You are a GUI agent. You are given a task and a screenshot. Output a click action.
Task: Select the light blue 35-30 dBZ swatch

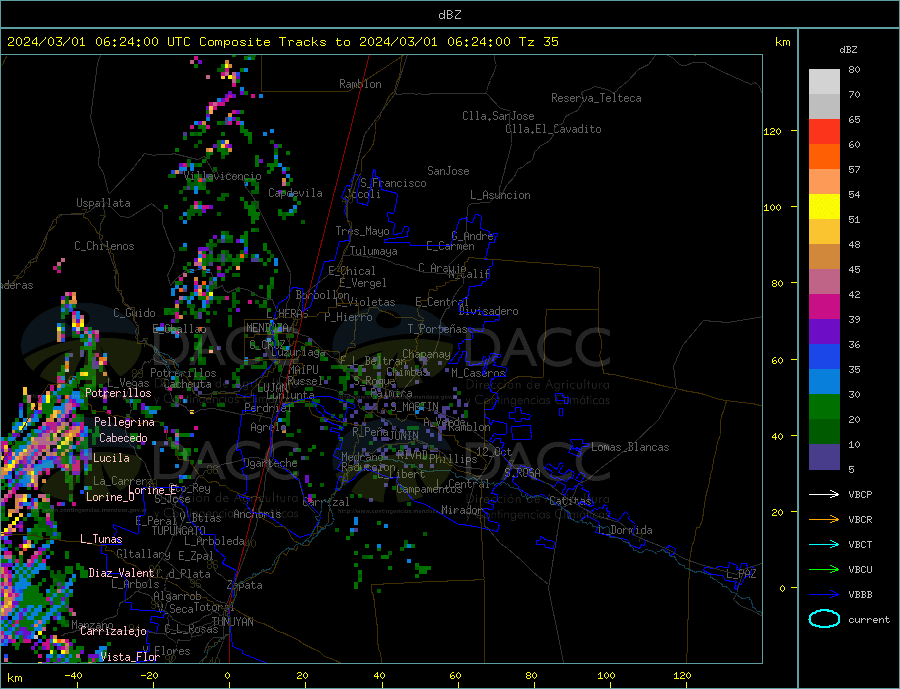click(824, 382)
